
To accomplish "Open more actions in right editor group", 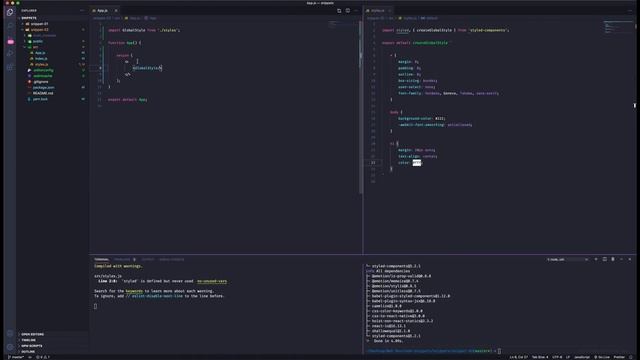I will pyautogui.click(x=630, y=11).
